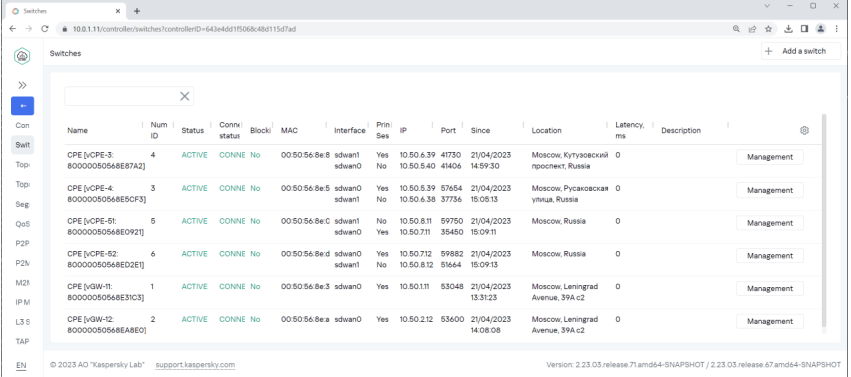Open TAP section in sidebar
Viewport: 851px width, 377px height.
point(22,341)
